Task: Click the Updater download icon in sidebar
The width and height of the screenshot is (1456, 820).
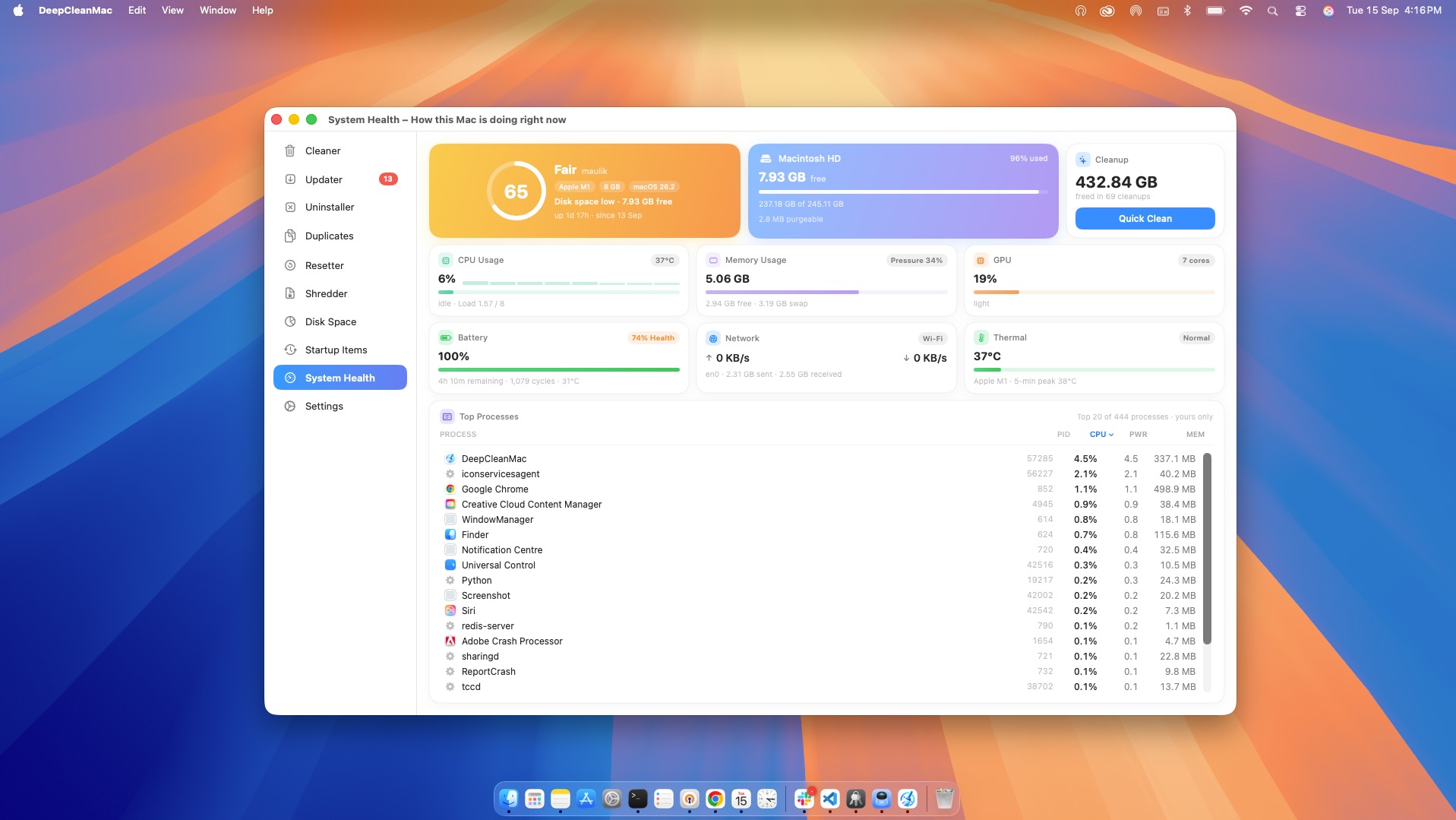Action: tap(290, 179)
